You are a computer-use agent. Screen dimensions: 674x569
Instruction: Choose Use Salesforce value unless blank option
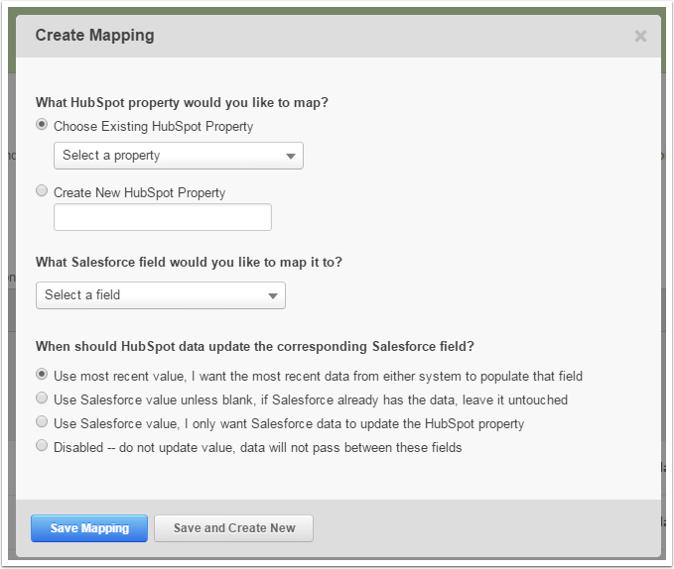42,398
